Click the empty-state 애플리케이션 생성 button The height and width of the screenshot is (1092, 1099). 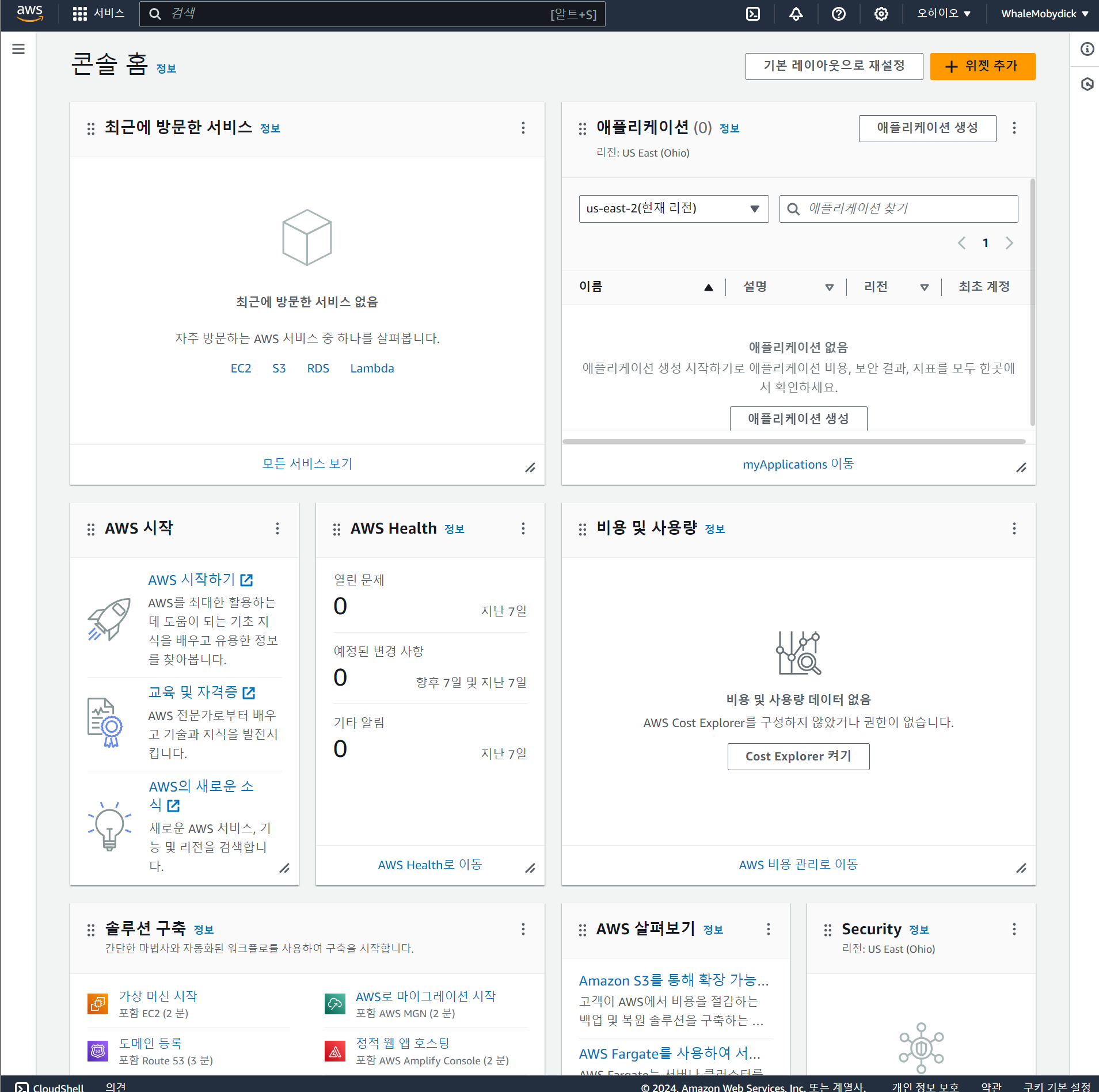[798, 418]
